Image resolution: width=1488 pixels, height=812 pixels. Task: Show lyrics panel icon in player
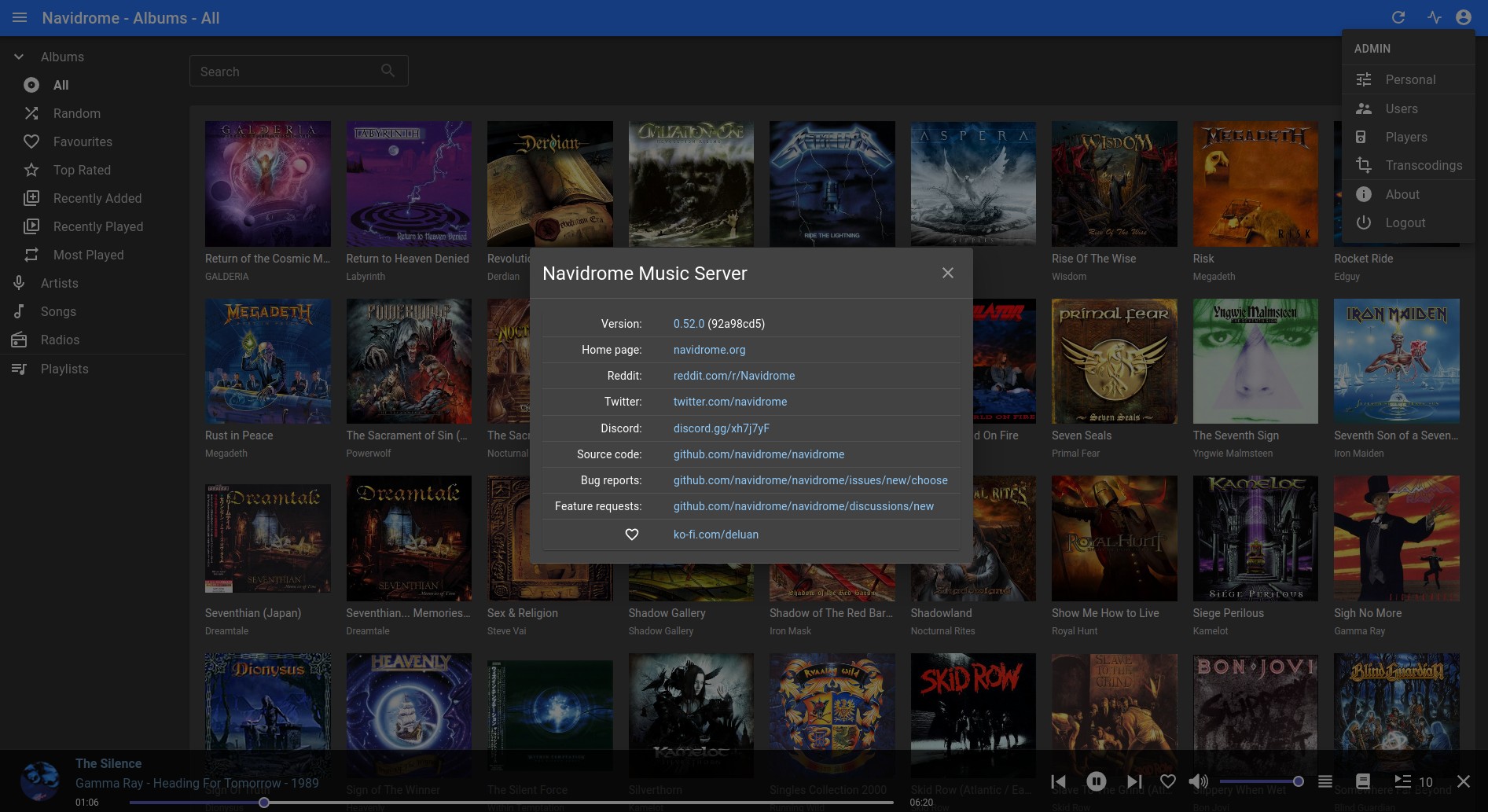[1363, 781]
